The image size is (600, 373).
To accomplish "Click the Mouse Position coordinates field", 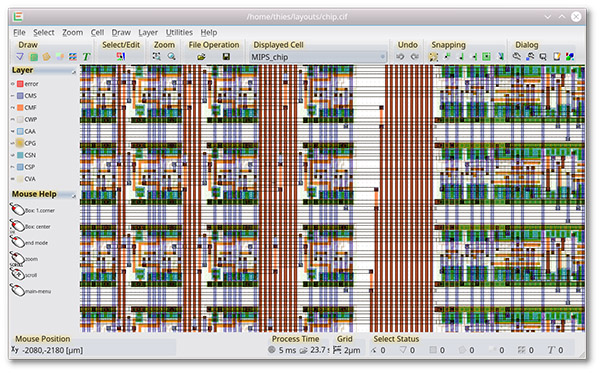I will (x=93, y=350).
